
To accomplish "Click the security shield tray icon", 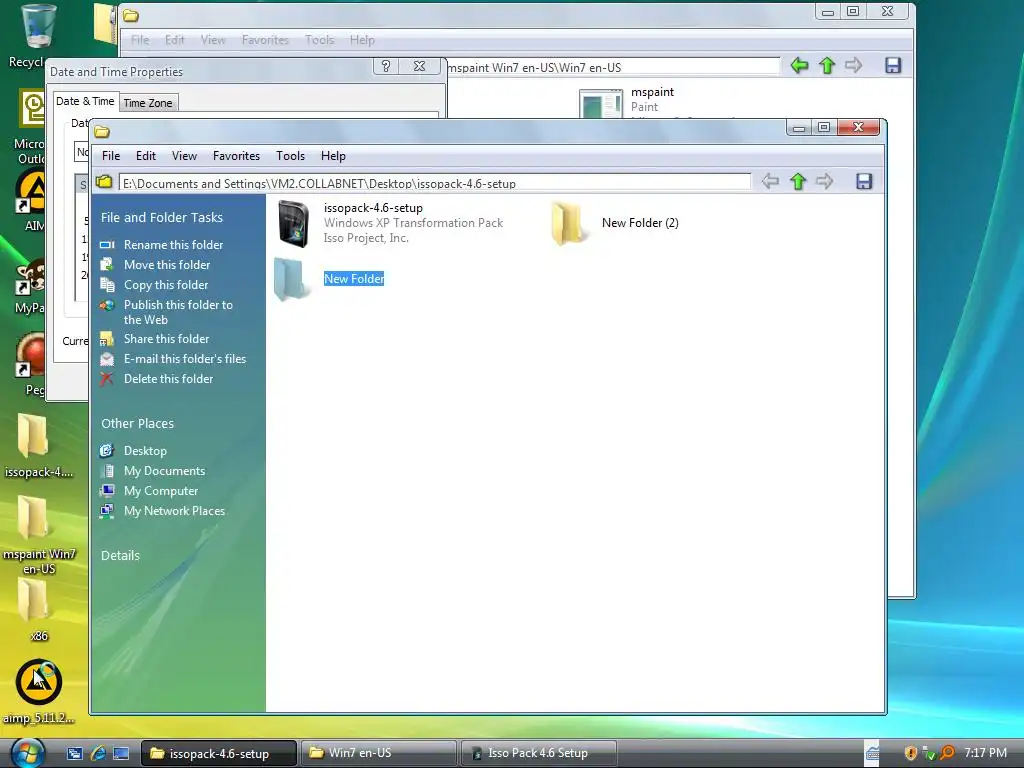I will [910, 753].
